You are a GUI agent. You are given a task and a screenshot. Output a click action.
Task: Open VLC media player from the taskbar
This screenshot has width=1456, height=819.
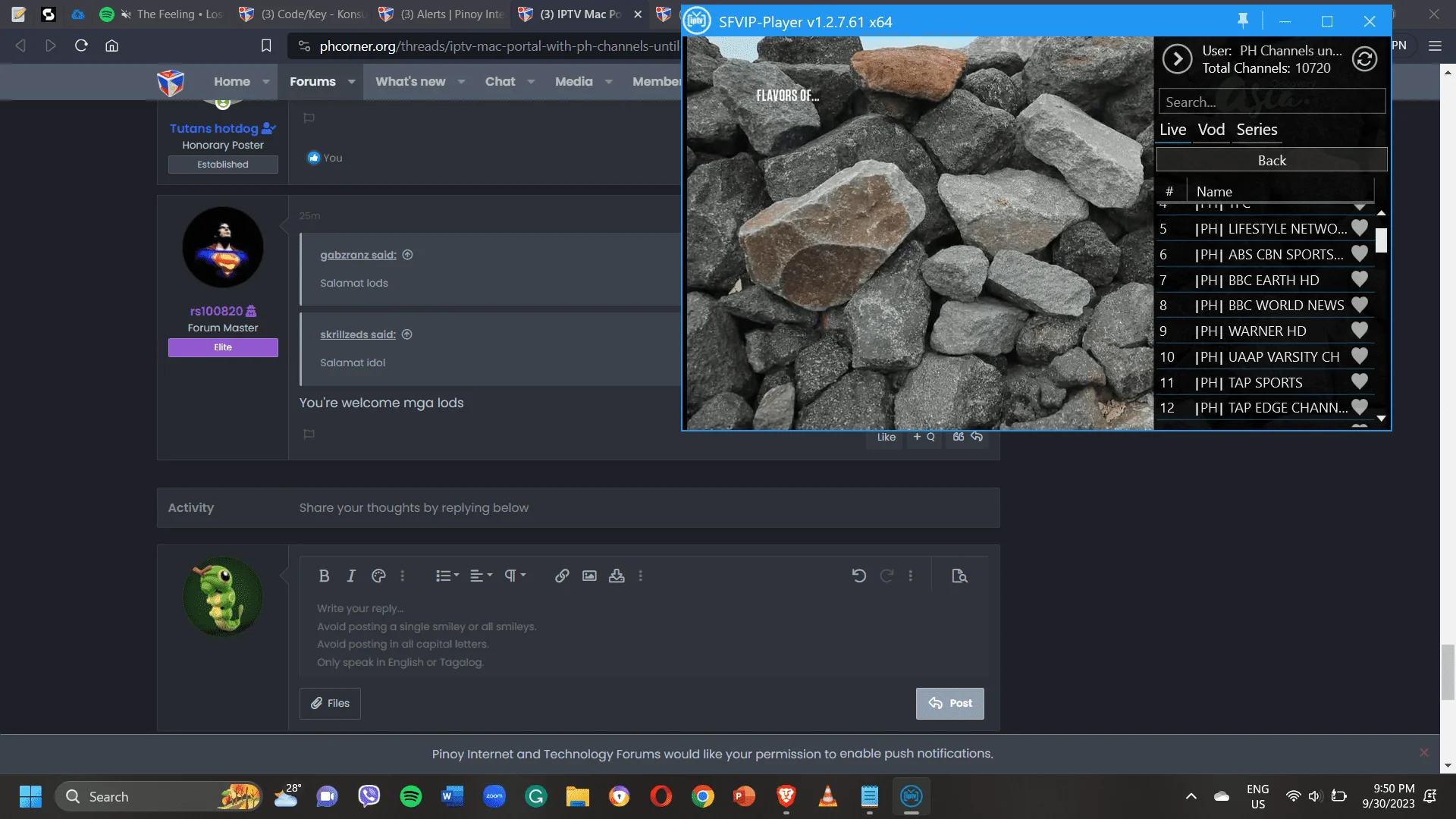click(x=827, y=796)
